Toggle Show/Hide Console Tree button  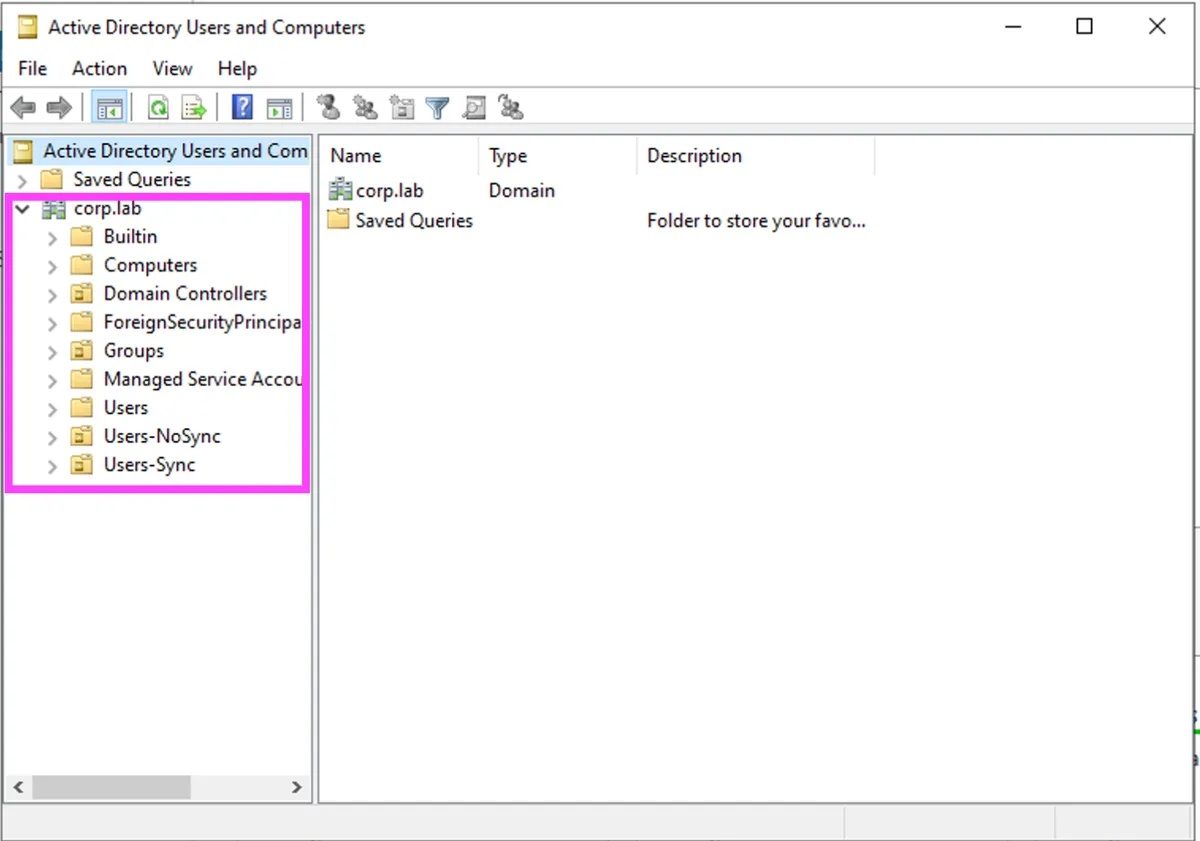110,108
